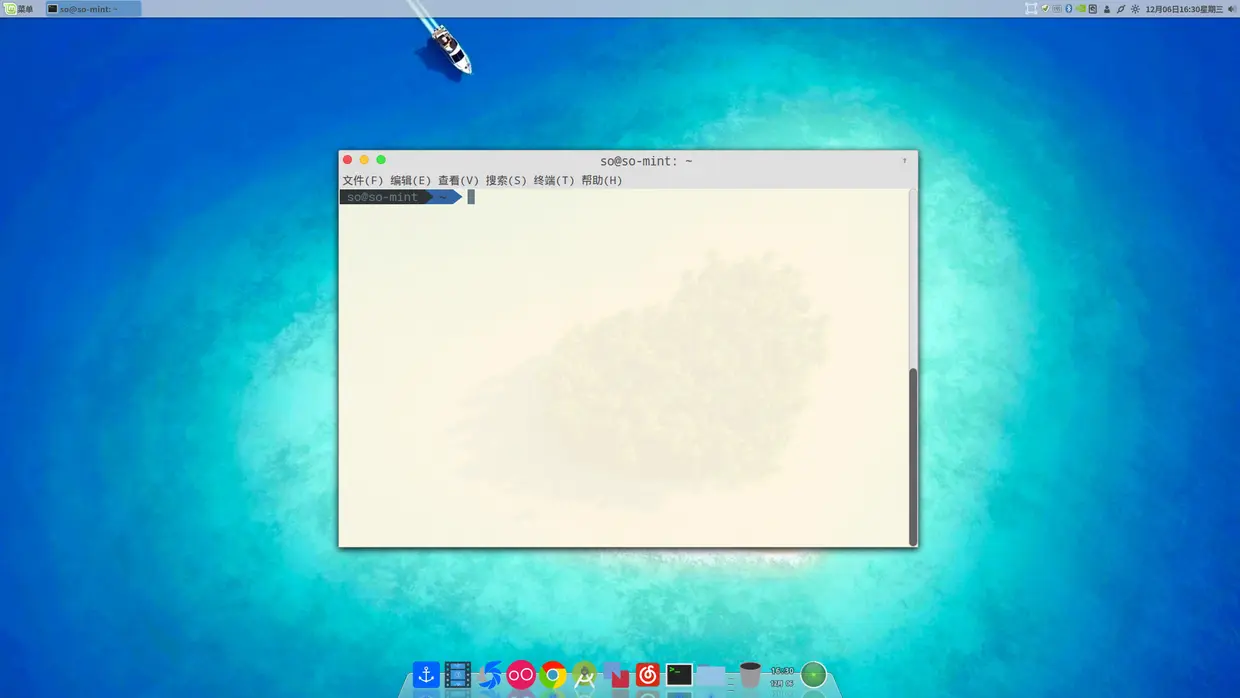Open the volume speaker tray icon
1240x698 pixels.
click(1232, 9)
